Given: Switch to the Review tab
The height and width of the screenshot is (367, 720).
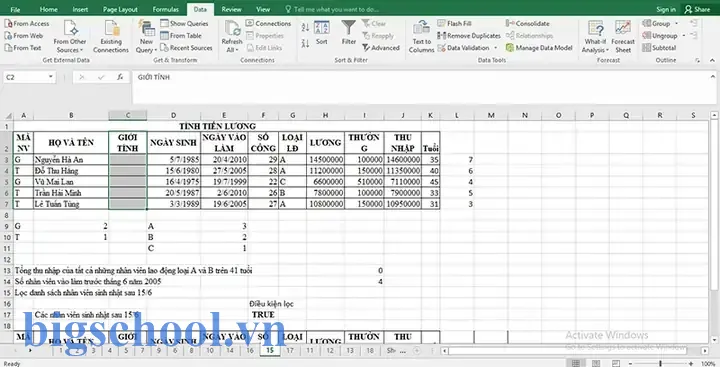Looking at the screenshot, I should point(231,9).
